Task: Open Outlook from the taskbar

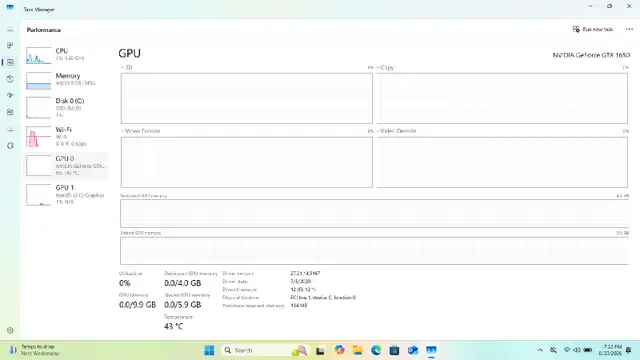Action: 413,350
